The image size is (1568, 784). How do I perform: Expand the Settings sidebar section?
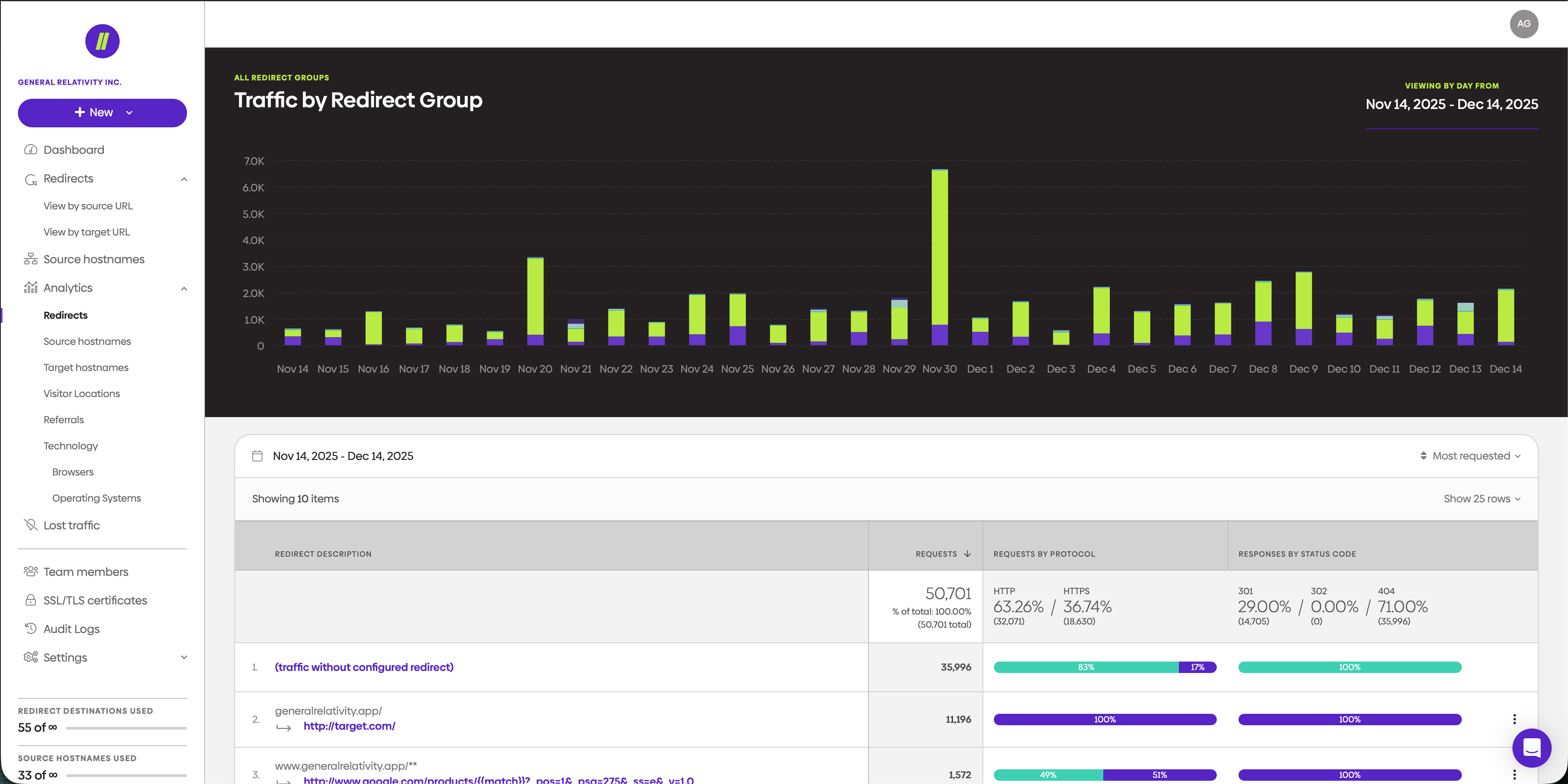(x=184, y=657)
